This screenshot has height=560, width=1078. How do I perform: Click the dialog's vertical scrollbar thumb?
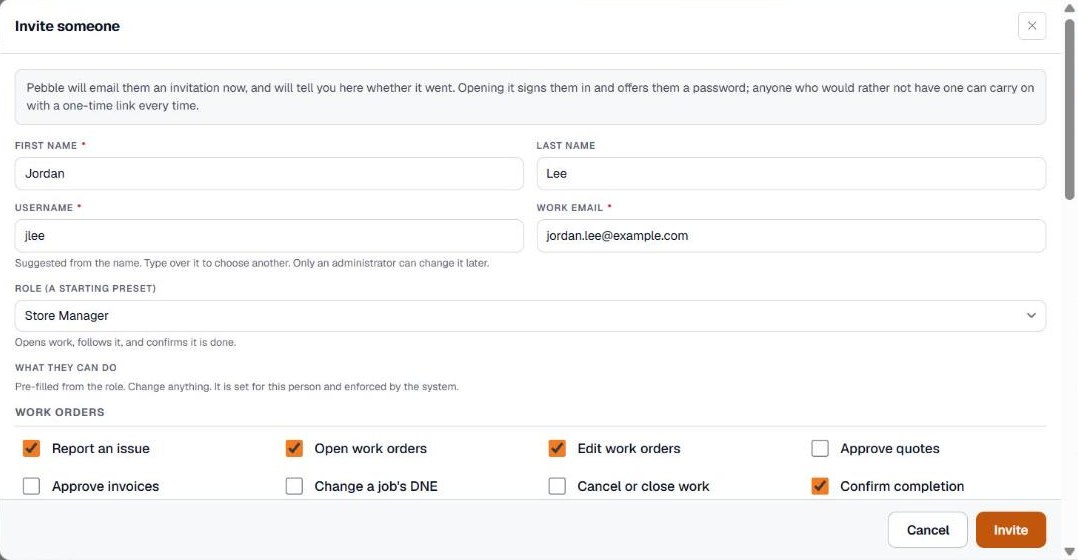pos(1069,110)
